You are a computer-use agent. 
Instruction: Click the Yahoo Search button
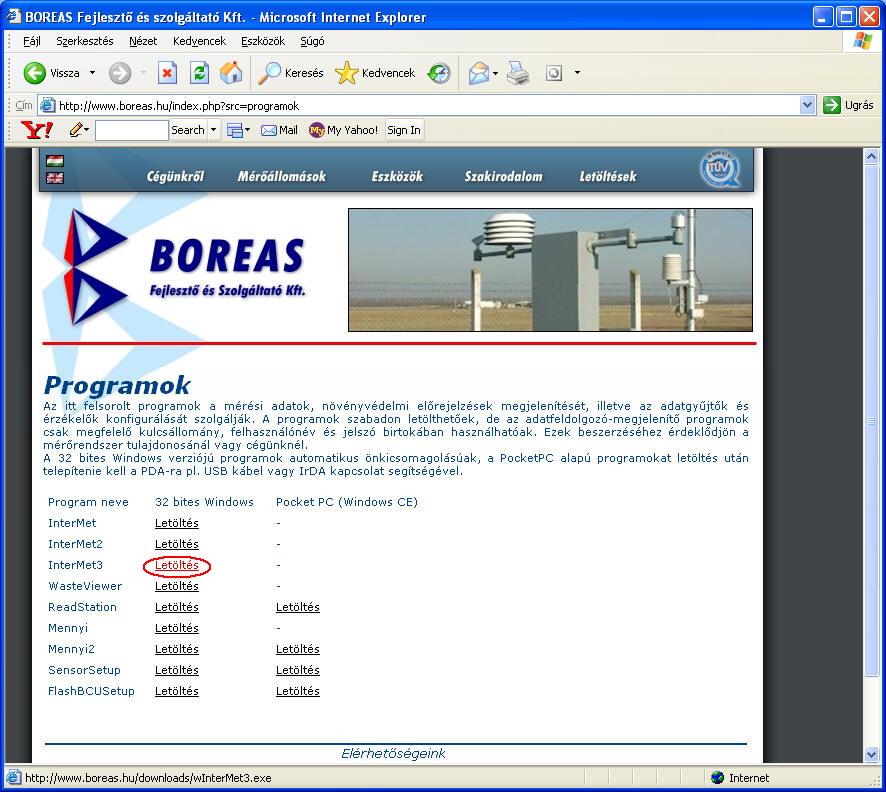click(188, 130)
